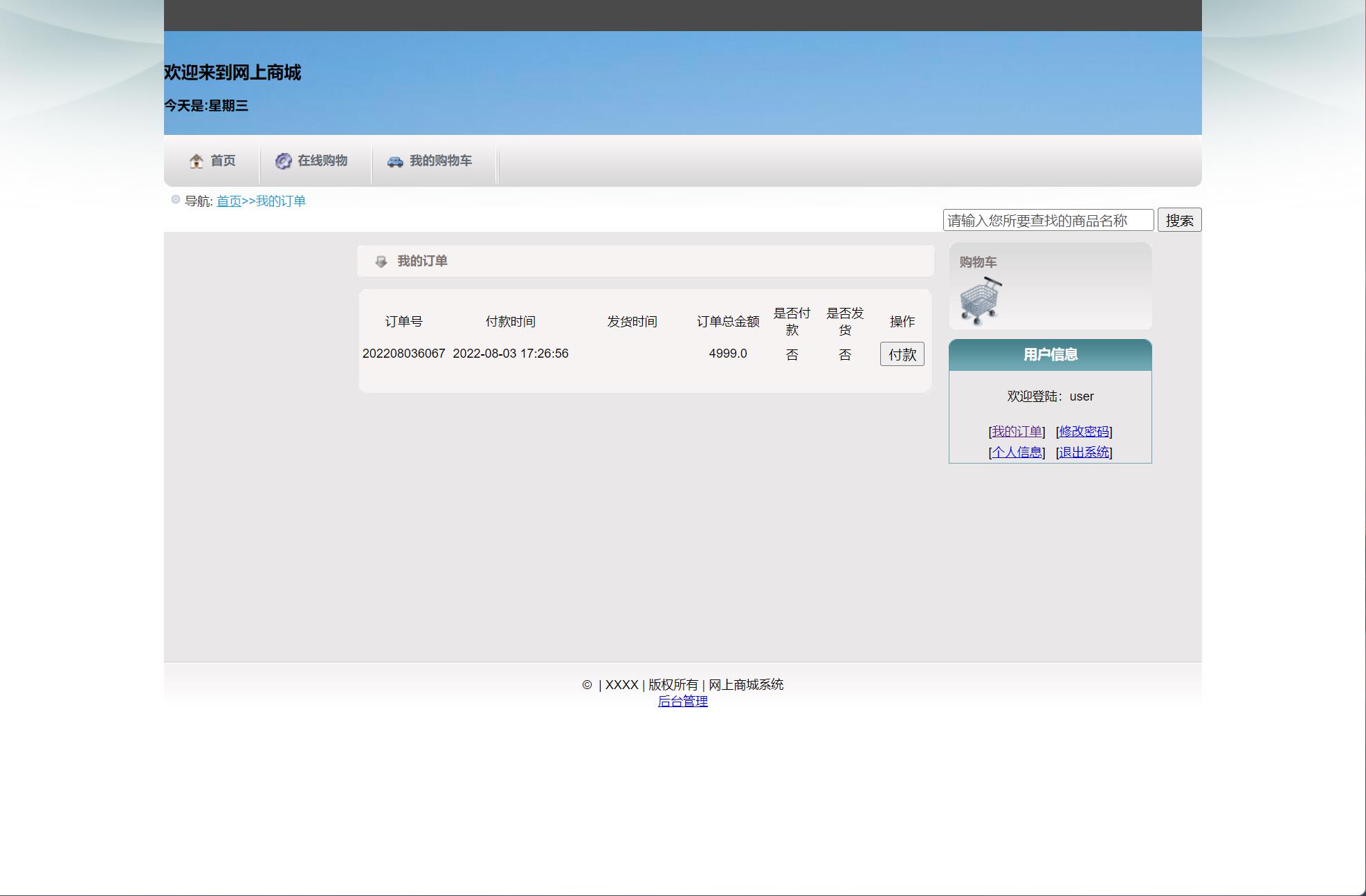Click the 搜索 button

1179,219
